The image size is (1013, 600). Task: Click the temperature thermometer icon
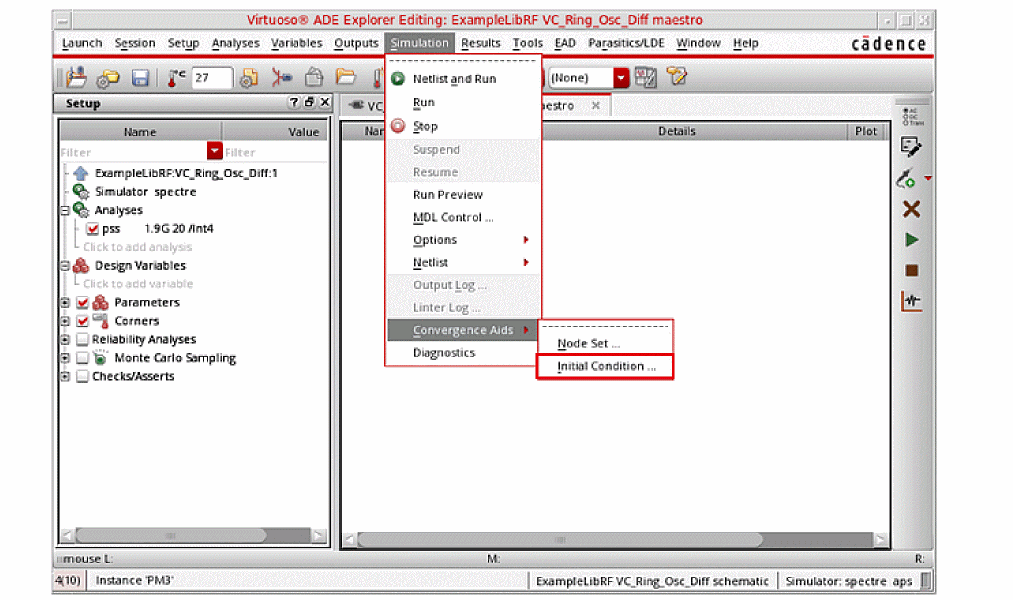(176, 78)
